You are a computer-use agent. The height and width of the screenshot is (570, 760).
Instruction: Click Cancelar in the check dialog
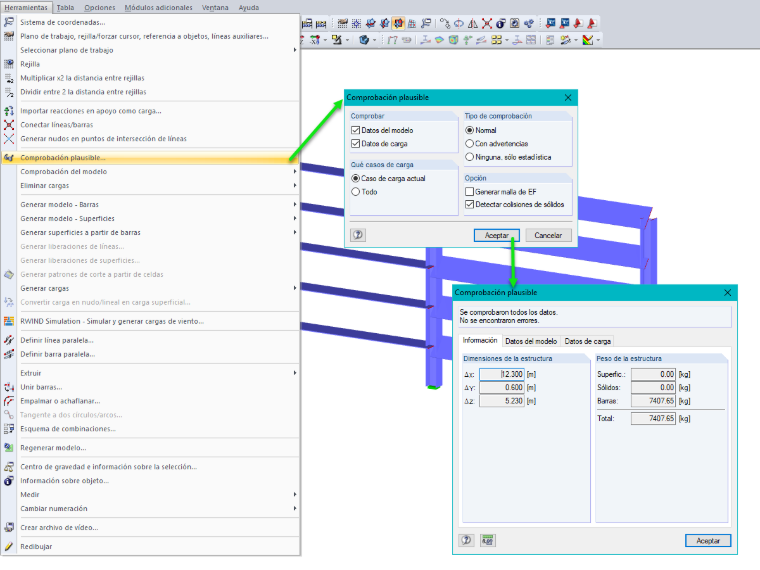548,235
